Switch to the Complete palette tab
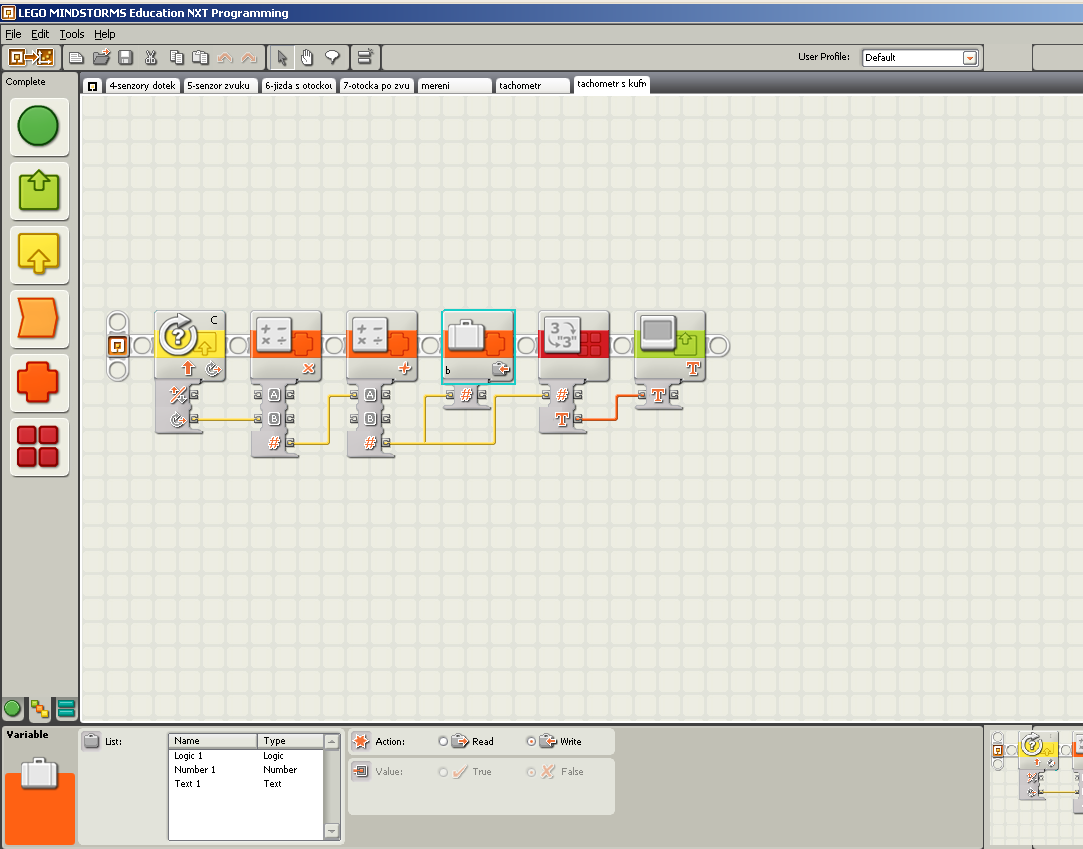 tap(39, 708)
